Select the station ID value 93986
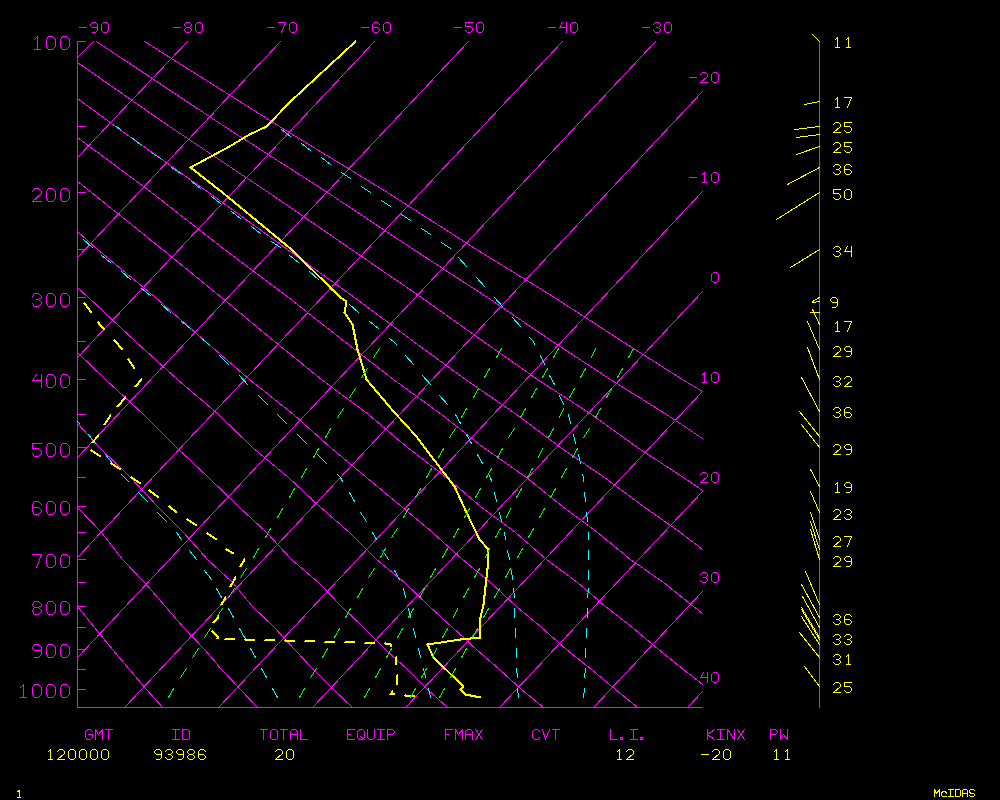Screen dimensions: 1000x800 point(180,755)
